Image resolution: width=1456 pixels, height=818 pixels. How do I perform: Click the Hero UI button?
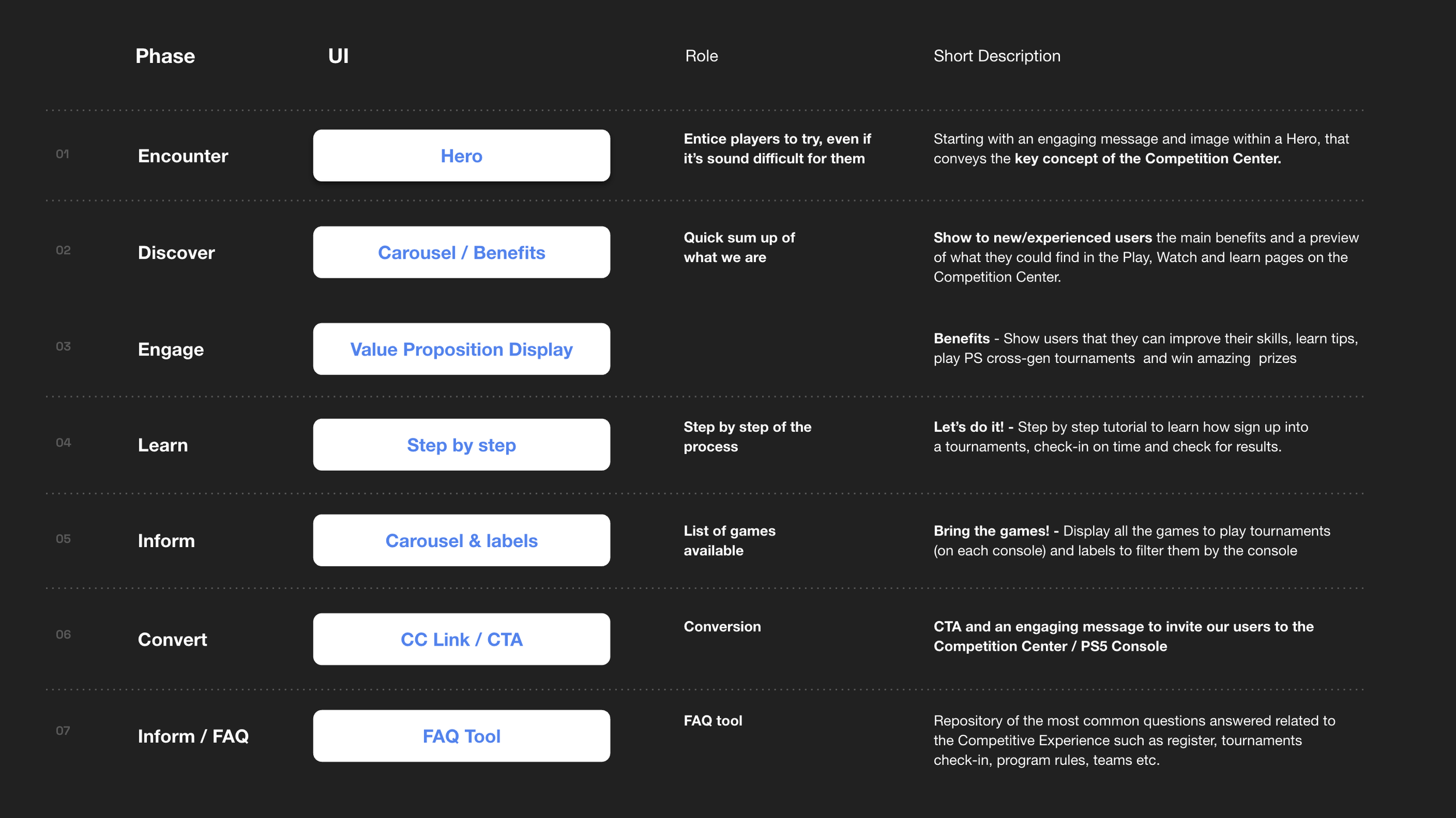(x=461, y=156)
